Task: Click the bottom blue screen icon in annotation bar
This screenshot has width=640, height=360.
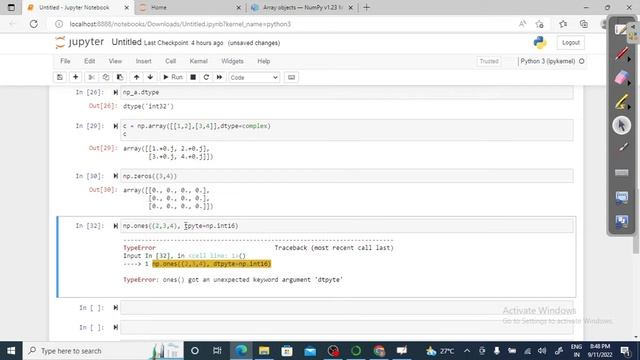Action: (x=622, y=222)
